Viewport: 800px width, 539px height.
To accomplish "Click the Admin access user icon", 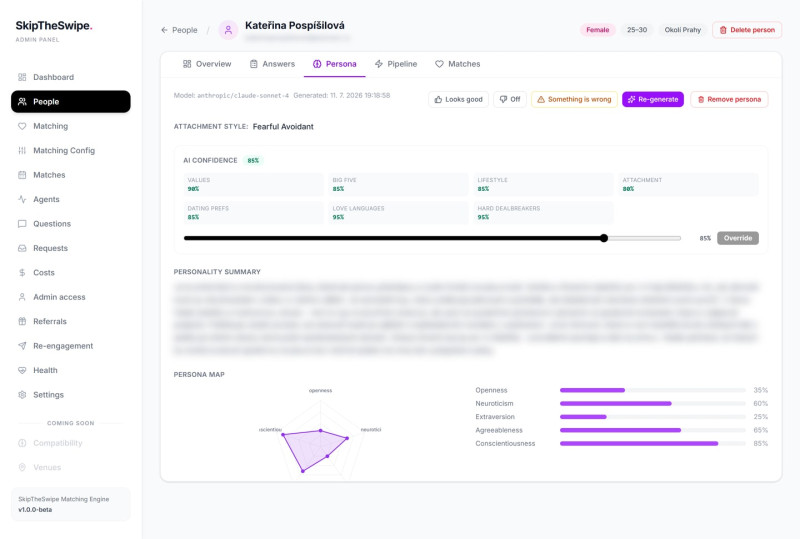I will (x=22, y=297).
